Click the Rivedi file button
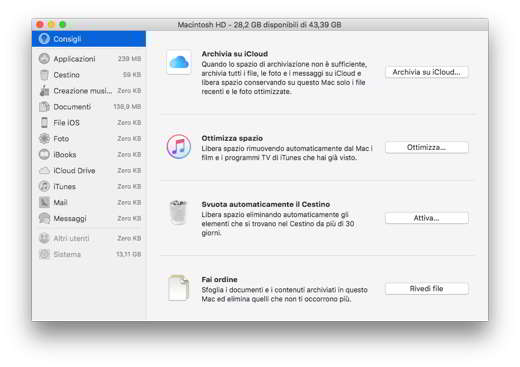The height and width of the screenshot is (367, 520). 427,289
